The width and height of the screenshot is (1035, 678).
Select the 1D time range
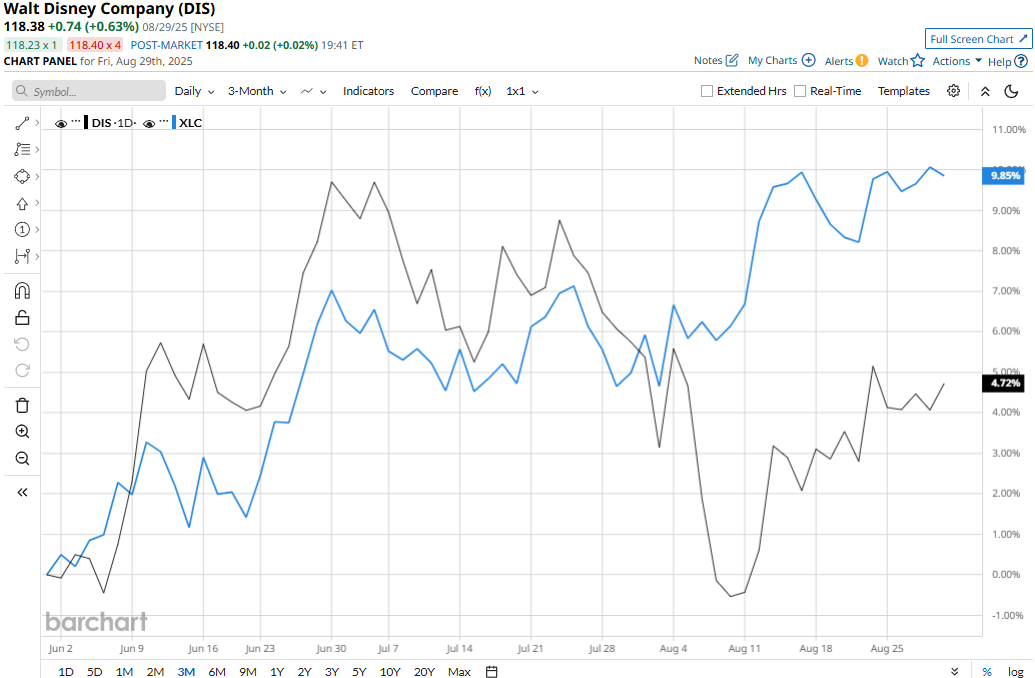pos(65,671)
